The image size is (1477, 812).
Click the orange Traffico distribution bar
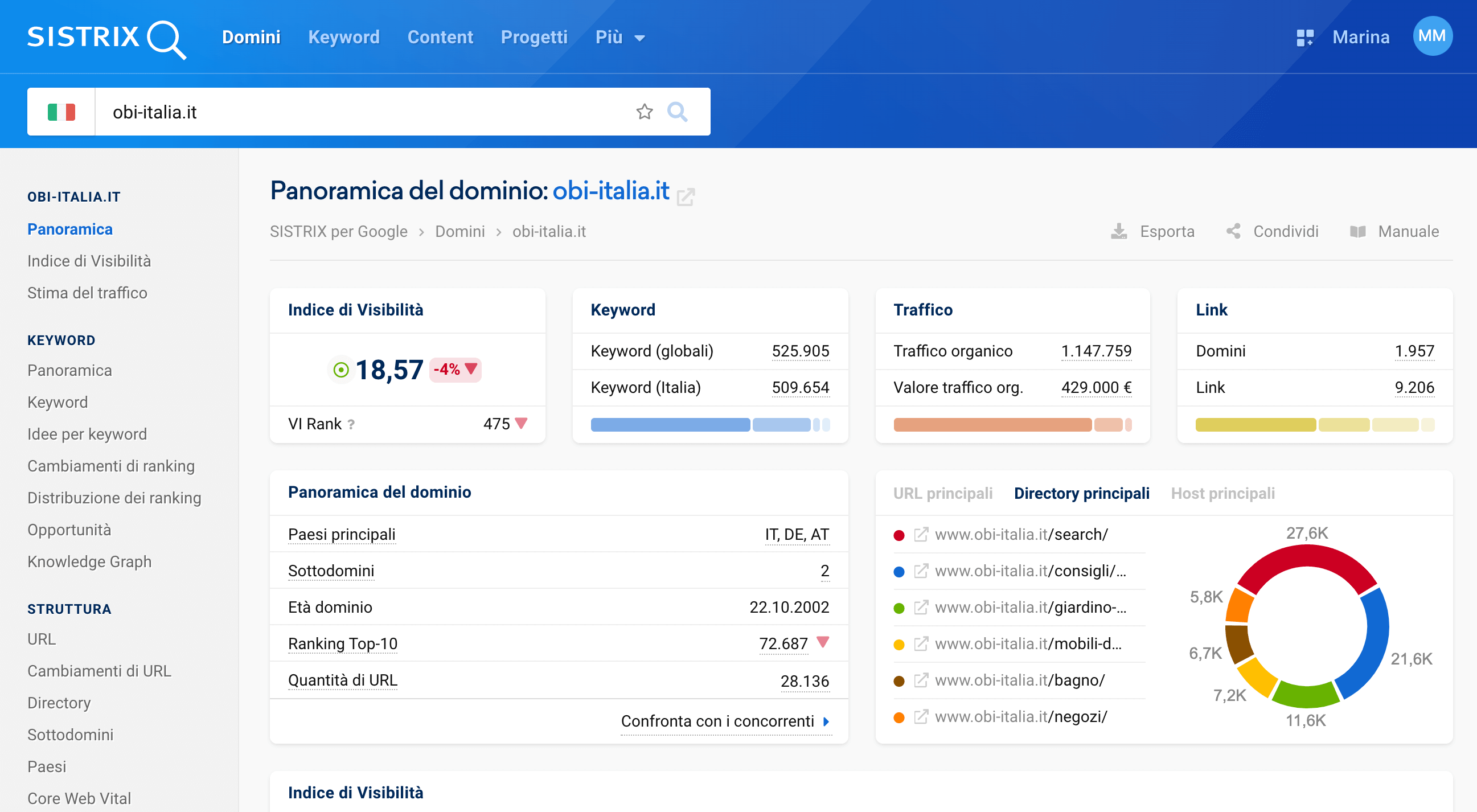coord(1012,425)
